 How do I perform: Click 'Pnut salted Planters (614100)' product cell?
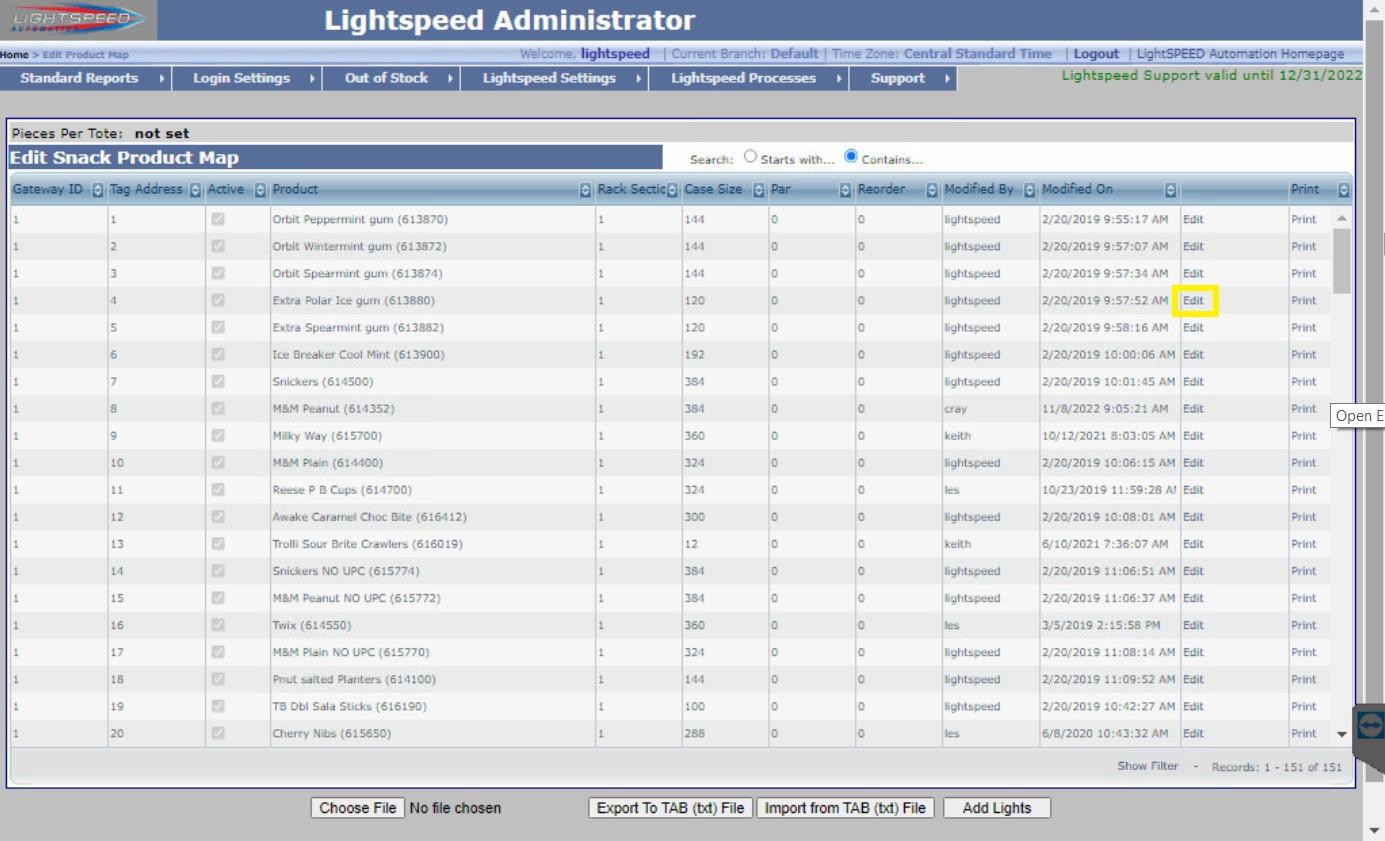click(433, 679)
